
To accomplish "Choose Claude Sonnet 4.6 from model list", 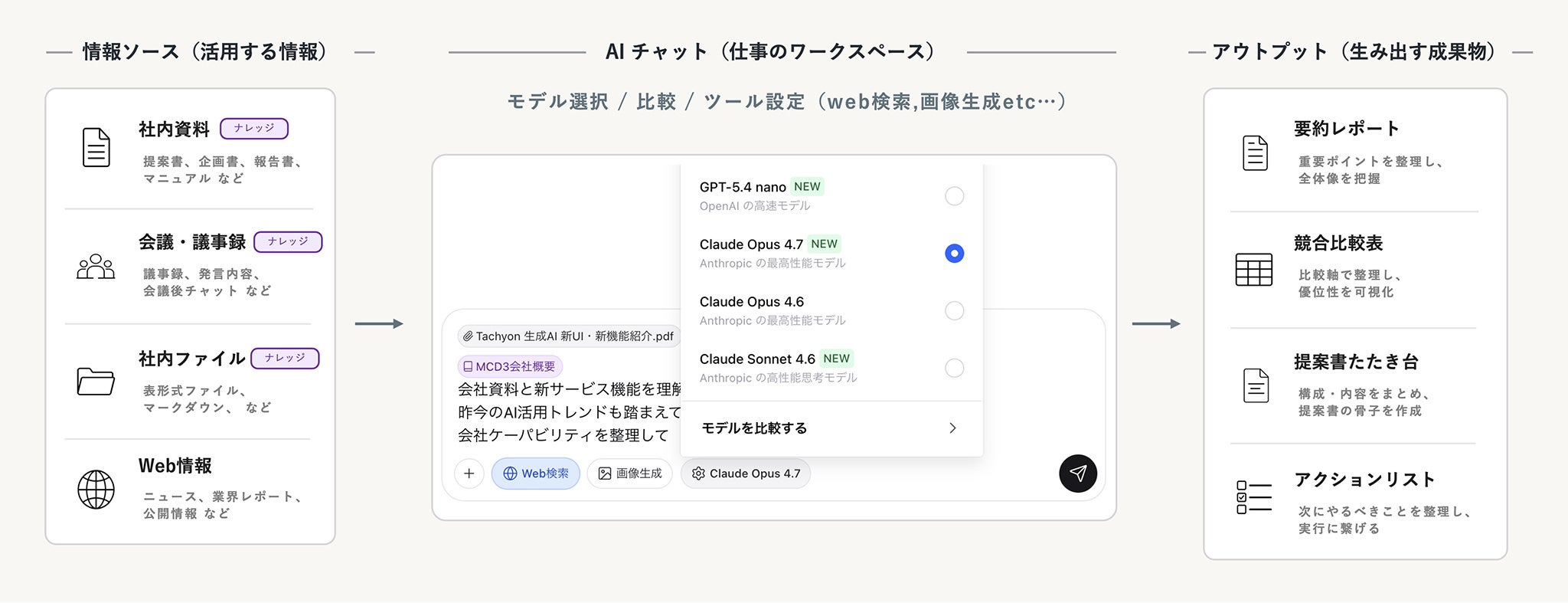I will pos(831,369).
